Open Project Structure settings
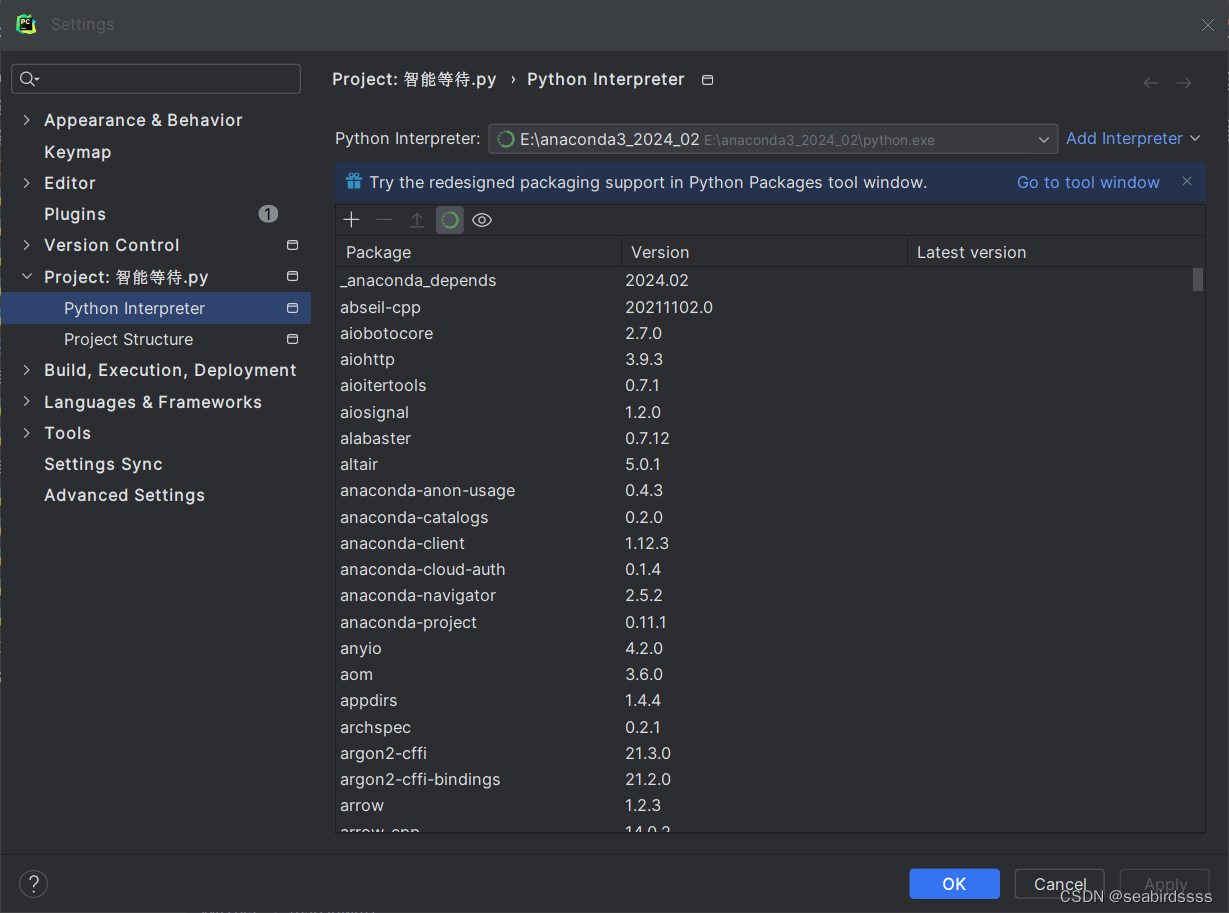Screen dimensions: 1229x913 pos(129,339)
